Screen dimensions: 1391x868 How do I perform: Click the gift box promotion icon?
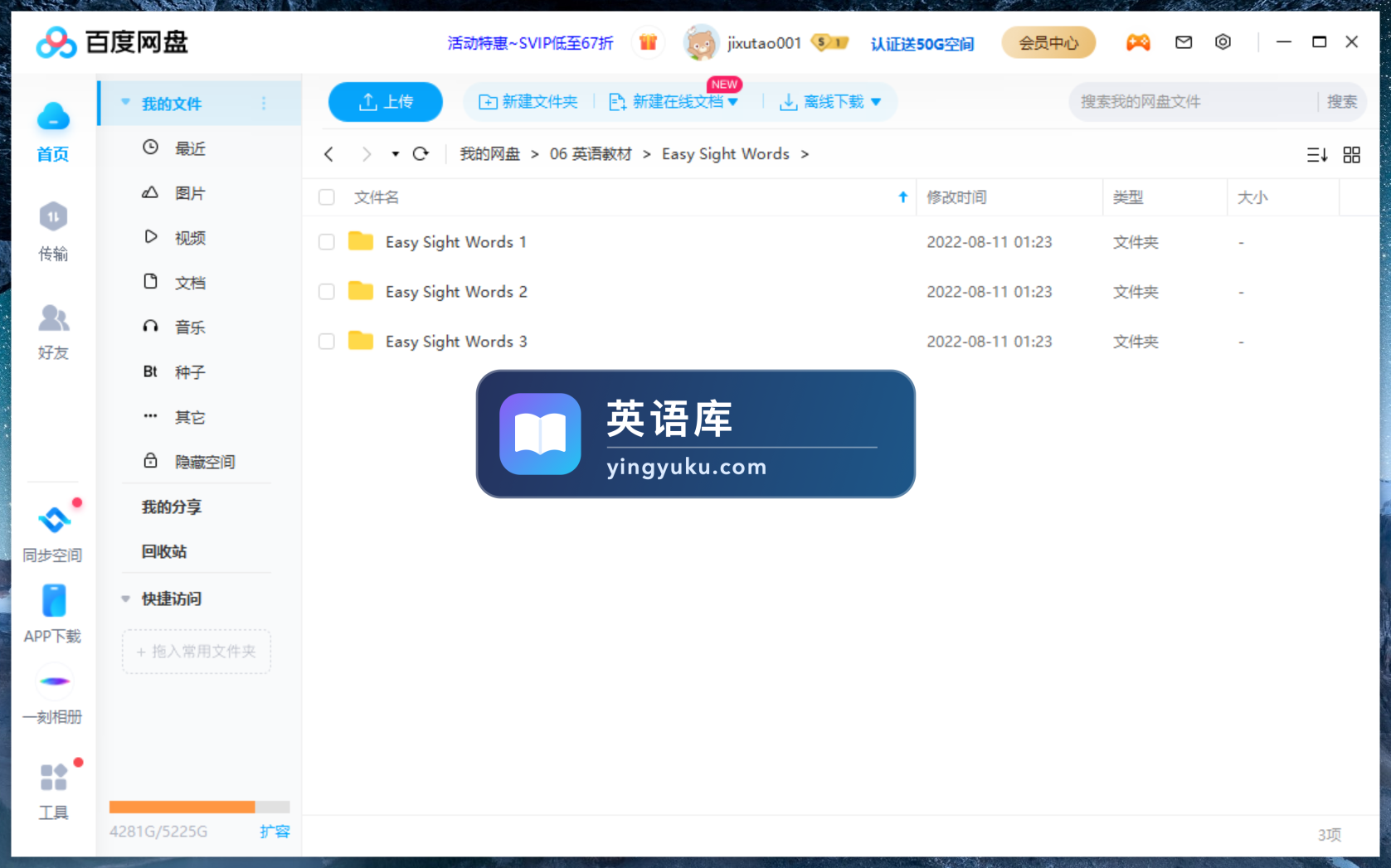(648, 42)
